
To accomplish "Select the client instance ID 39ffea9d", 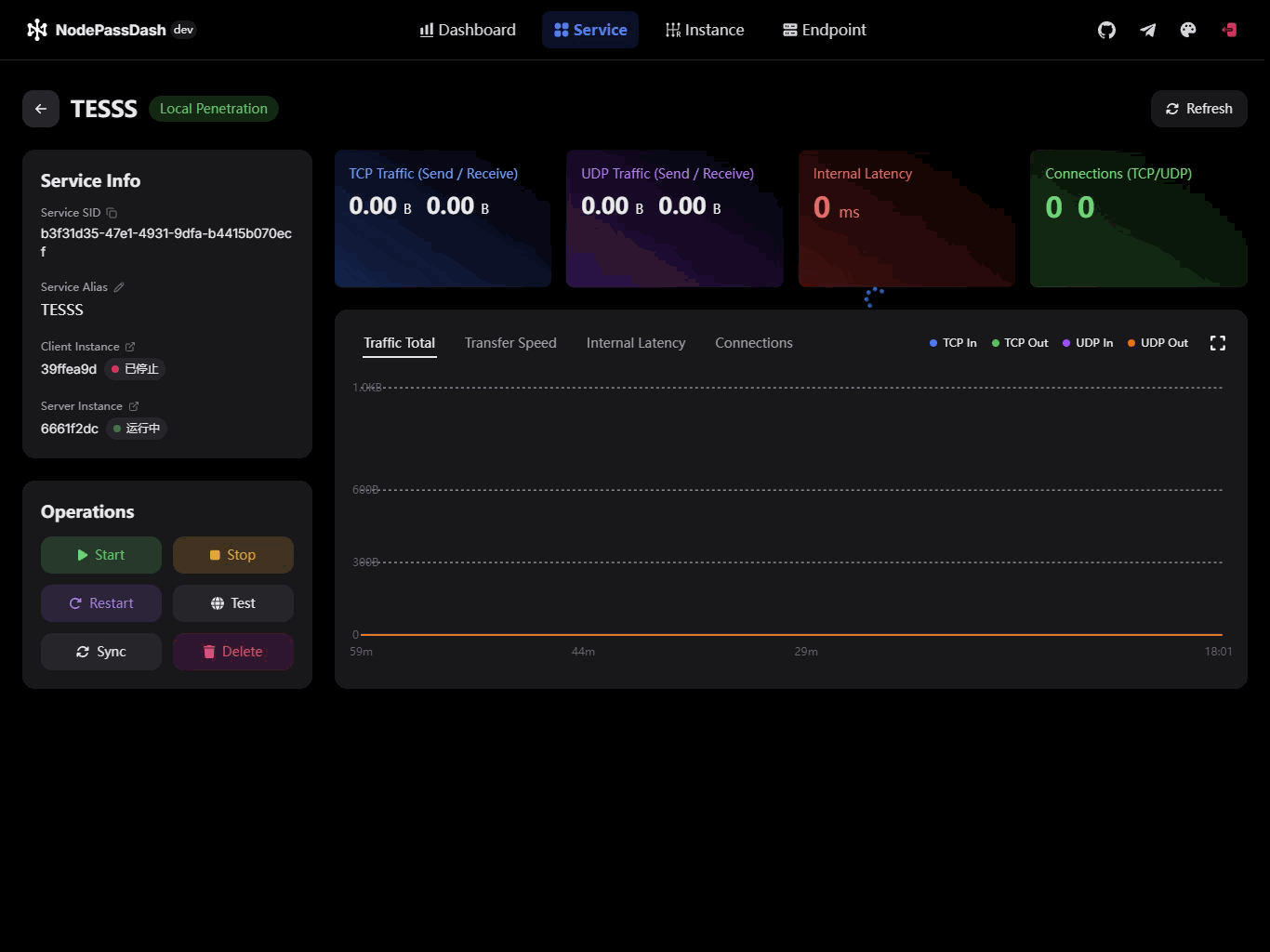I will (69, 369).
